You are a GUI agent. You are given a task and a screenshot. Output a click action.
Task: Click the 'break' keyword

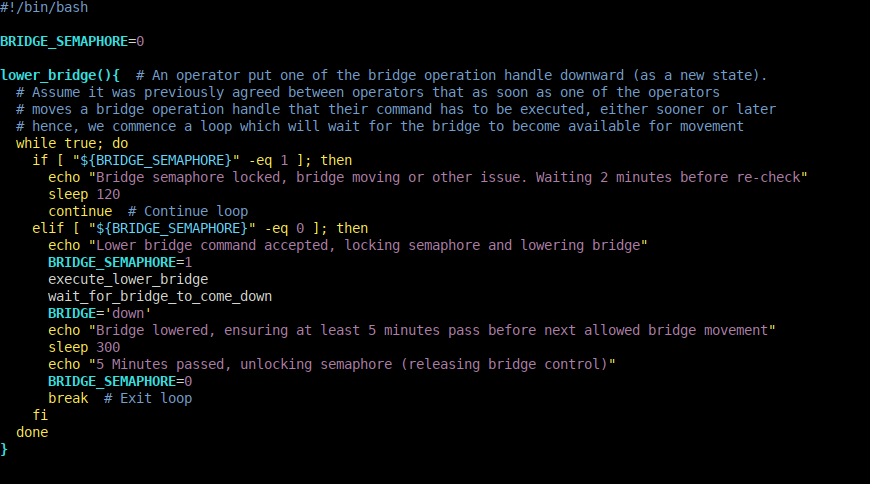click(x=68, y=398)
